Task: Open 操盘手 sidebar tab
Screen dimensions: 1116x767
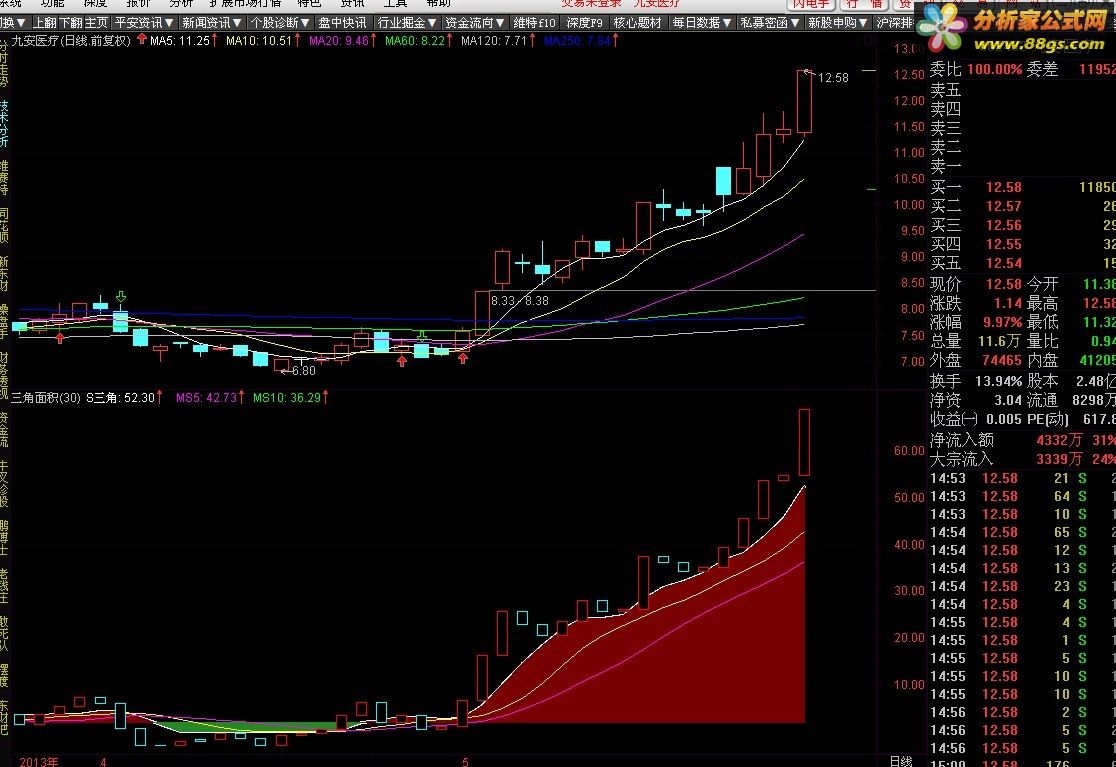Action: coord(4,321)
